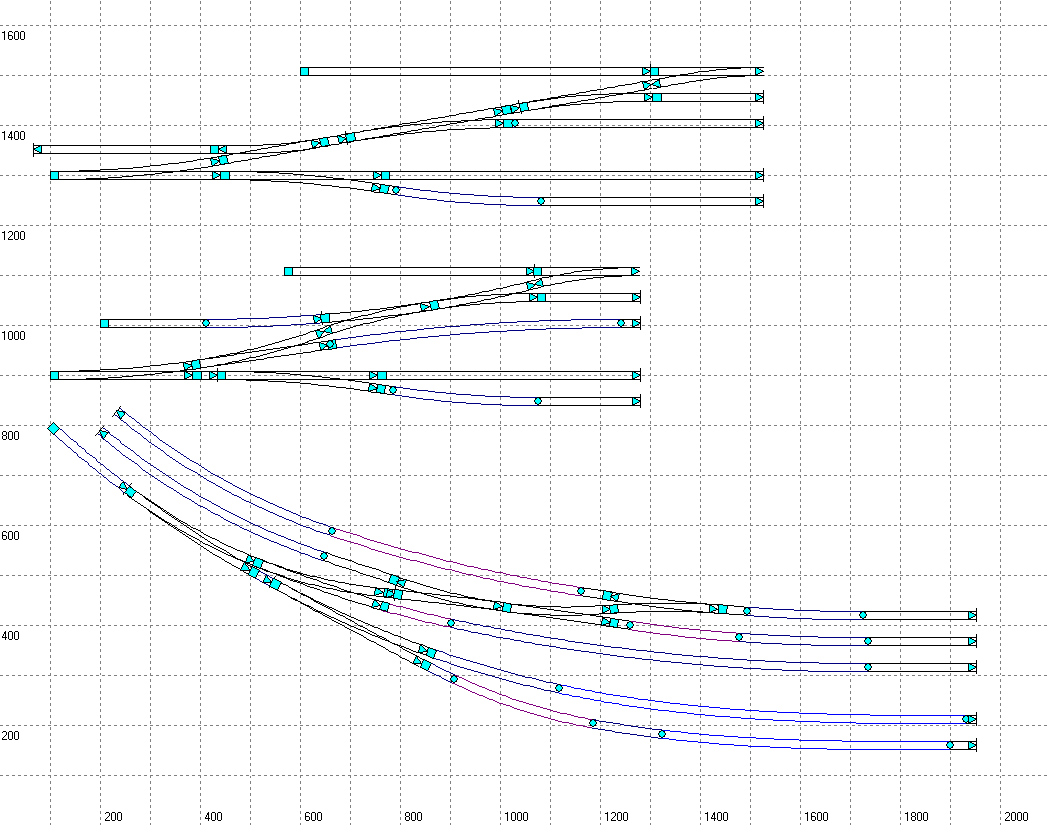This screenshot has height=825, width=1050.
Task: Select the vertical scale's 1400 label
Action: pos(13,136)
